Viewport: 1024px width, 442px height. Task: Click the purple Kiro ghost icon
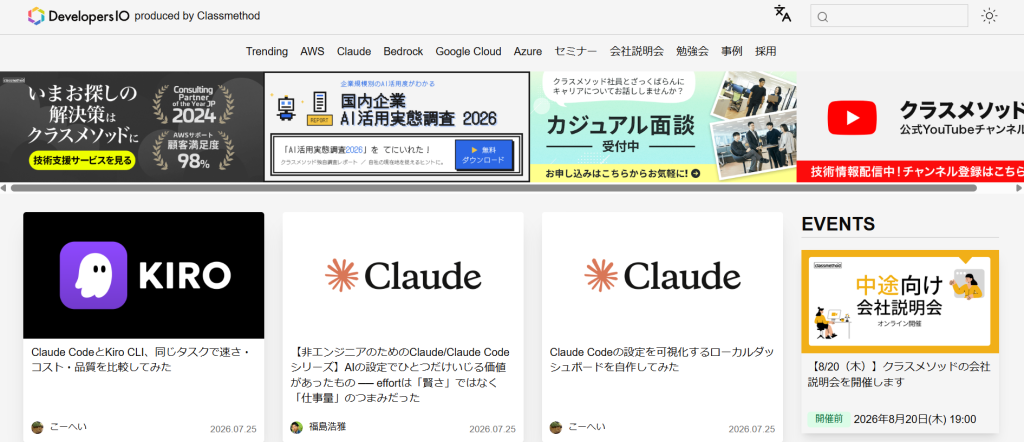coord(93,275)
